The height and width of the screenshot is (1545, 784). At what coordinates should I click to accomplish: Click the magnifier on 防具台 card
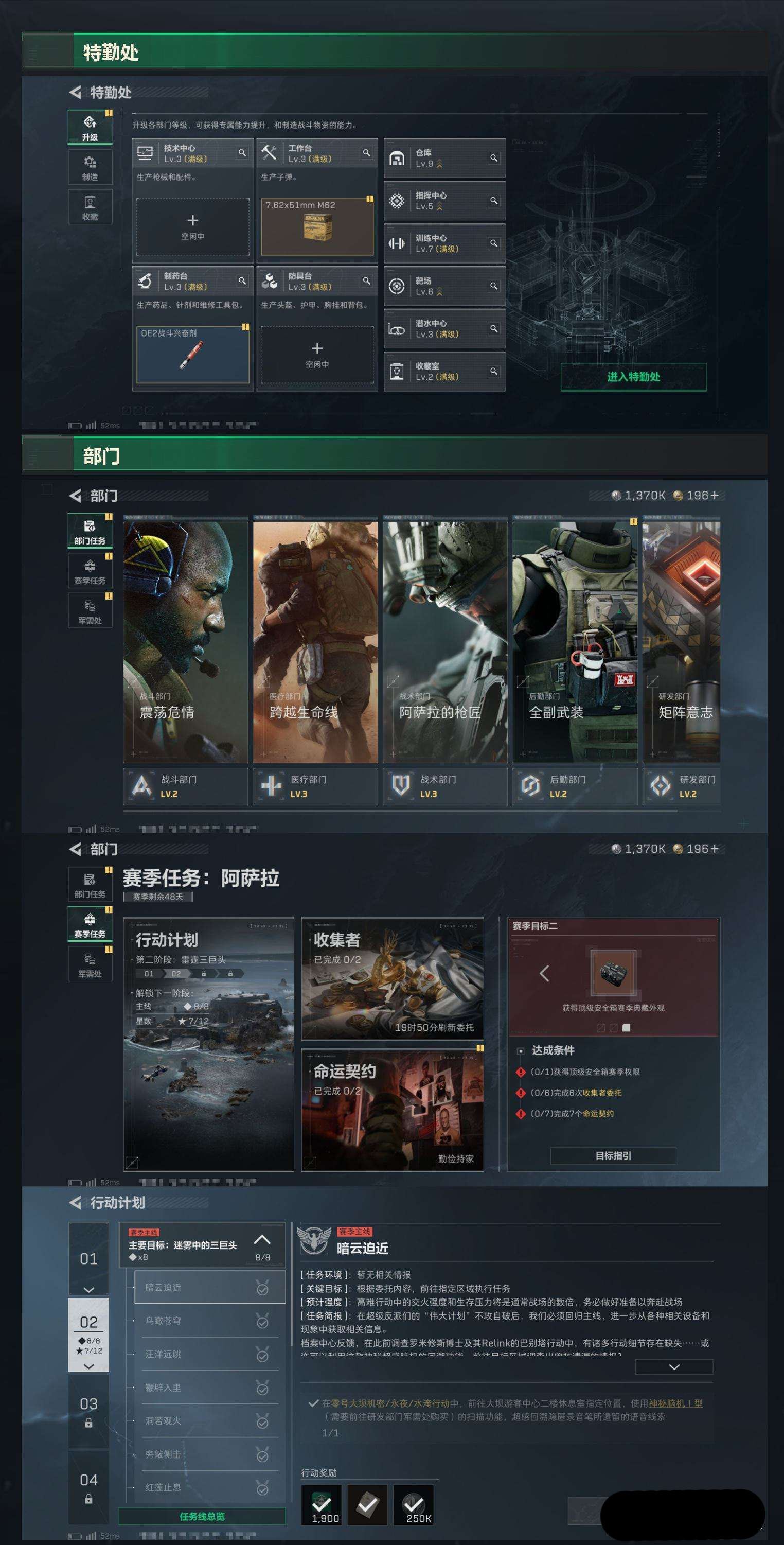366,280
